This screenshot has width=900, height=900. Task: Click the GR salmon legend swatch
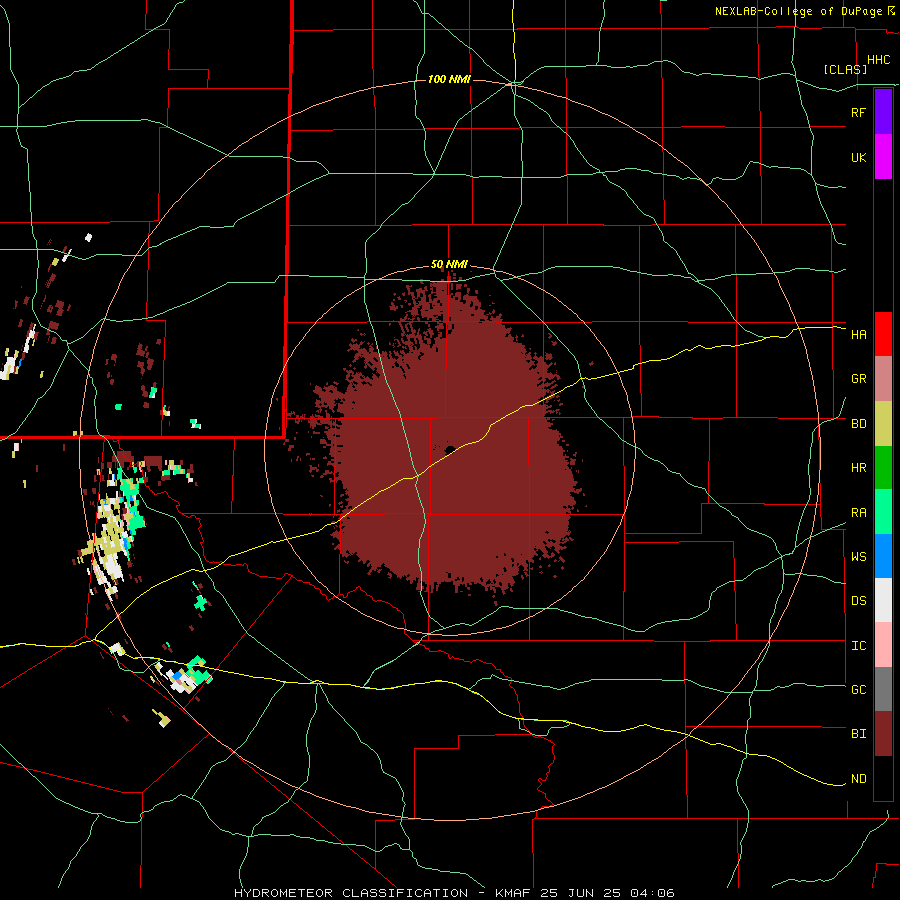(883, 379)
